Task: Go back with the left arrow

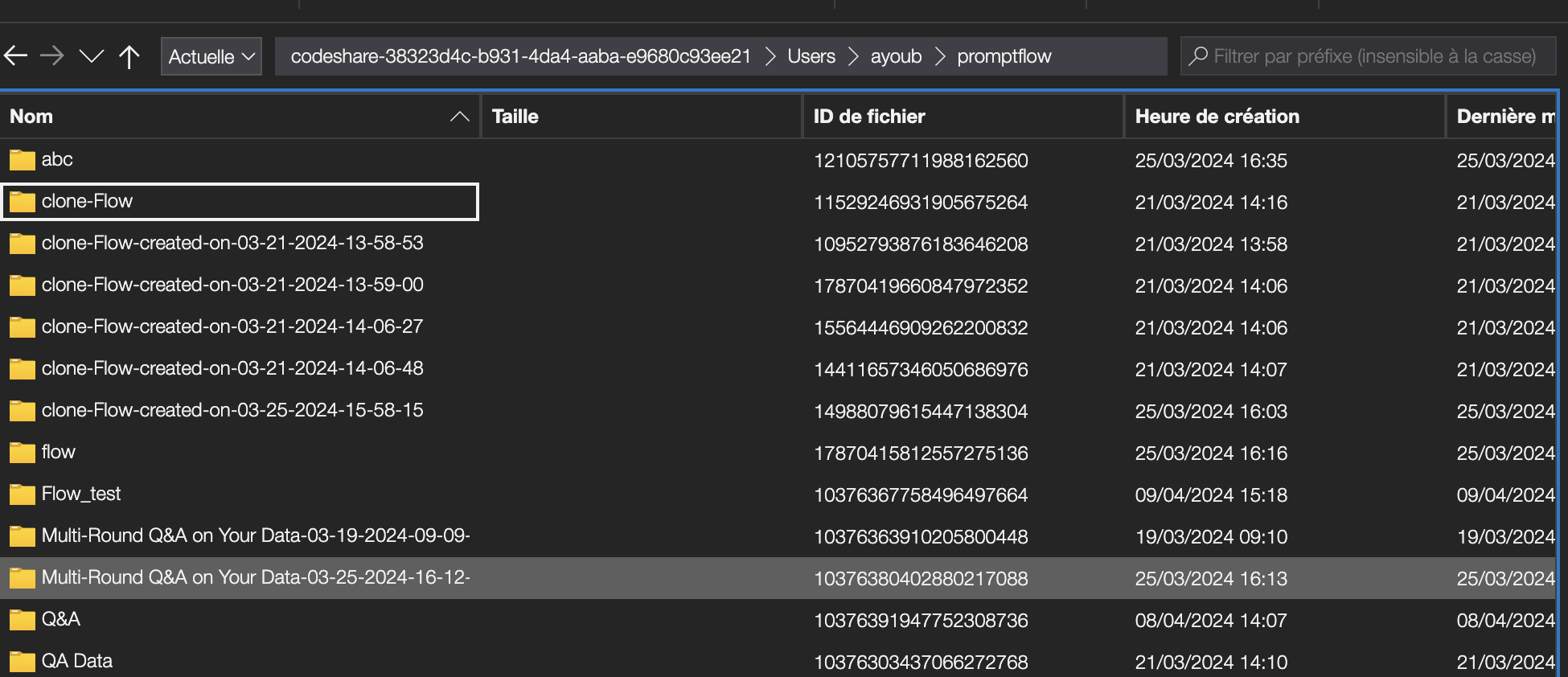Action: [x=15, y=56]
